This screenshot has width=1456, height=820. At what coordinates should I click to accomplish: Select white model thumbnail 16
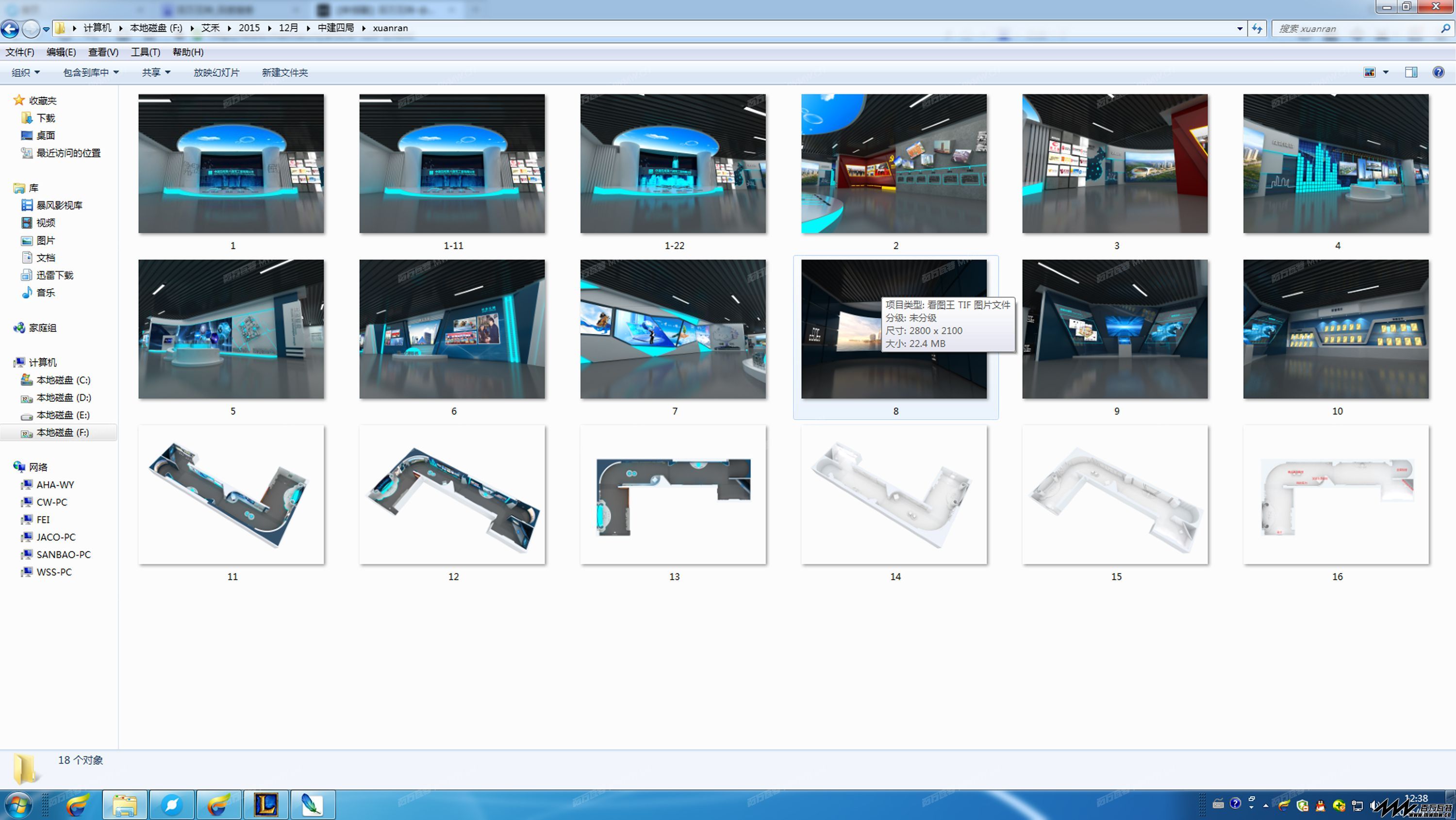point(1336,495)
